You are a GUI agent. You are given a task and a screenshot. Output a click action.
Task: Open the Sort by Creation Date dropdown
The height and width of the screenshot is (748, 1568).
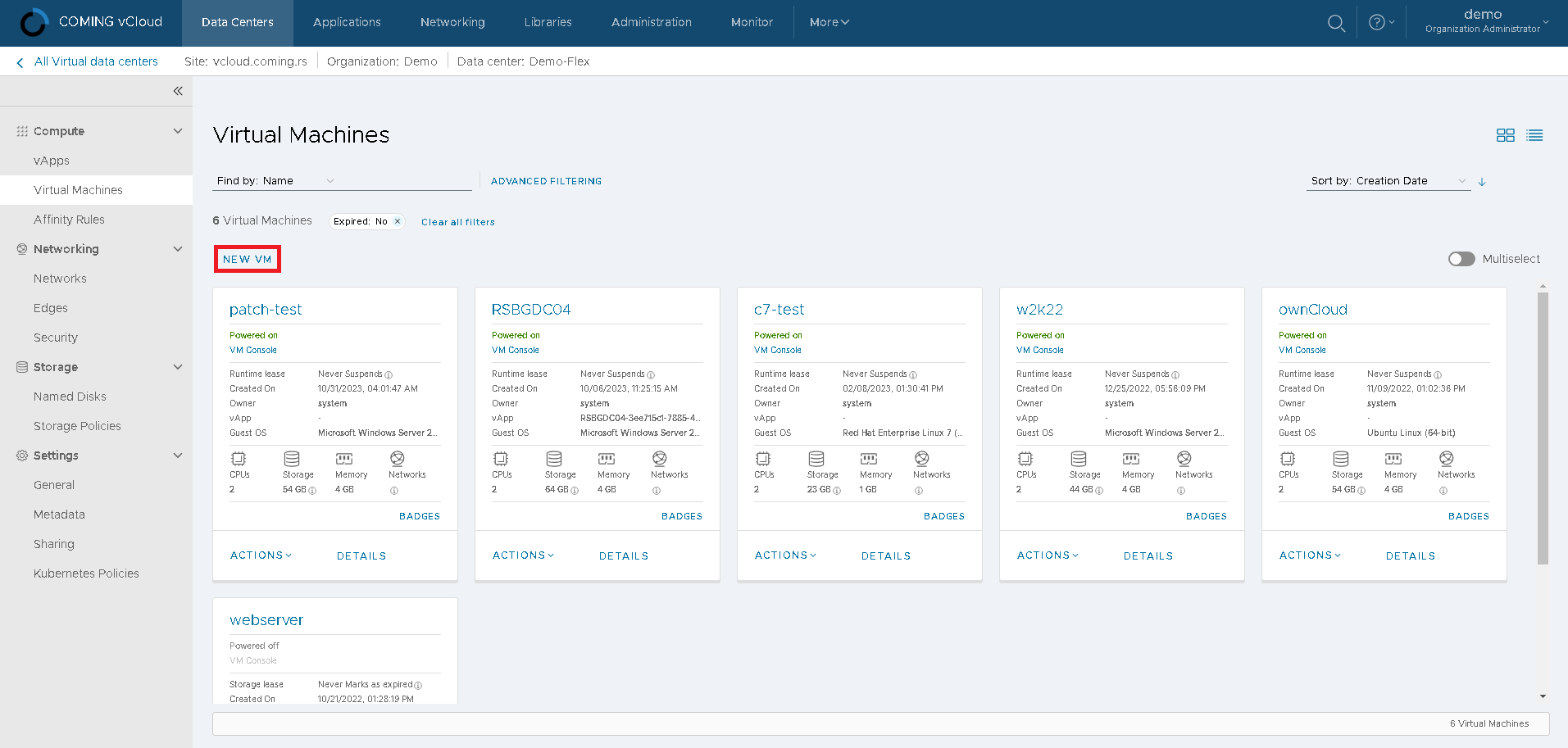point(1388,181)
